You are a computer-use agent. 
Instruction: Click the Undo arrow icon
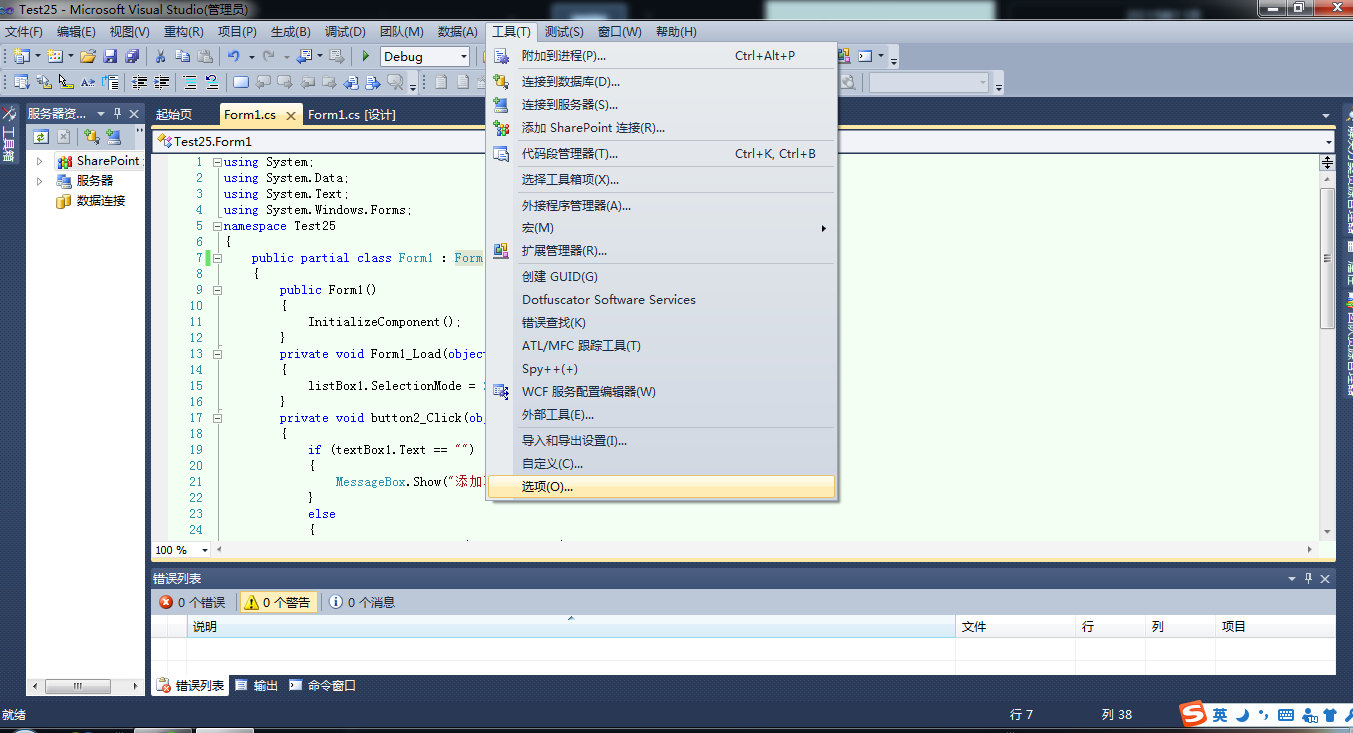(234, 57)
